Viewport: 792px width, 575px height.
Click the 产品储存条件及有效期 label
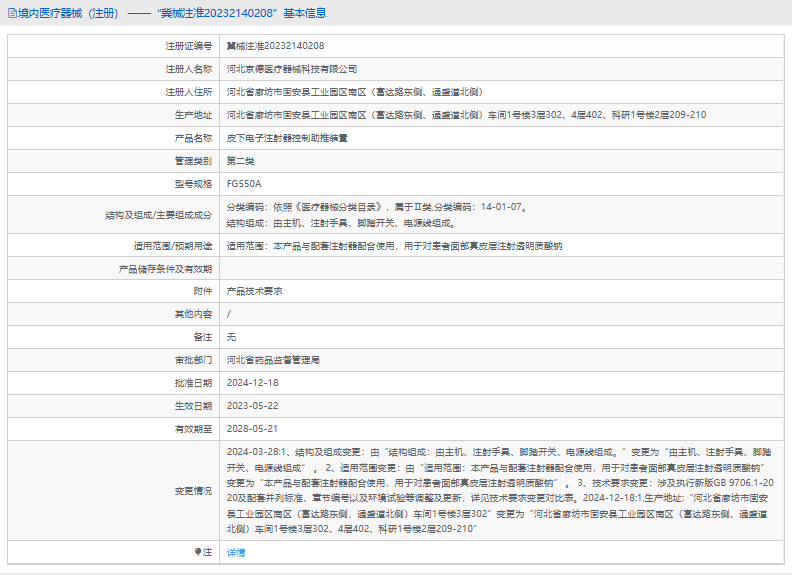[165, 269]
